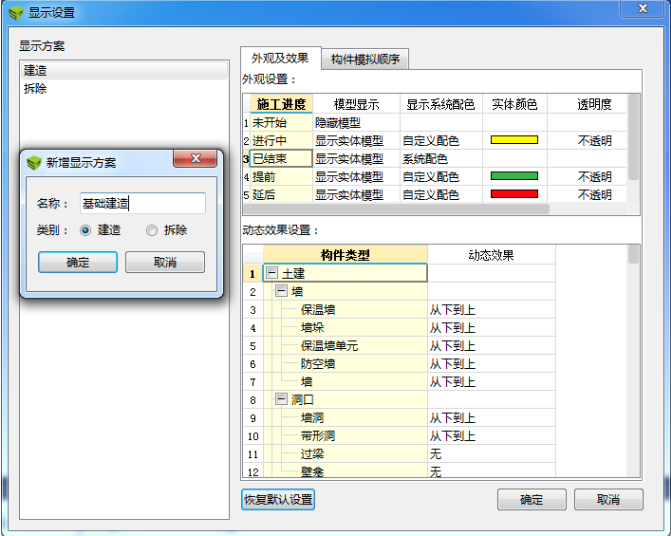Click the vertical scrollbar of 动态效果 table
The image size is (671, 536).
tap(634, 255)
